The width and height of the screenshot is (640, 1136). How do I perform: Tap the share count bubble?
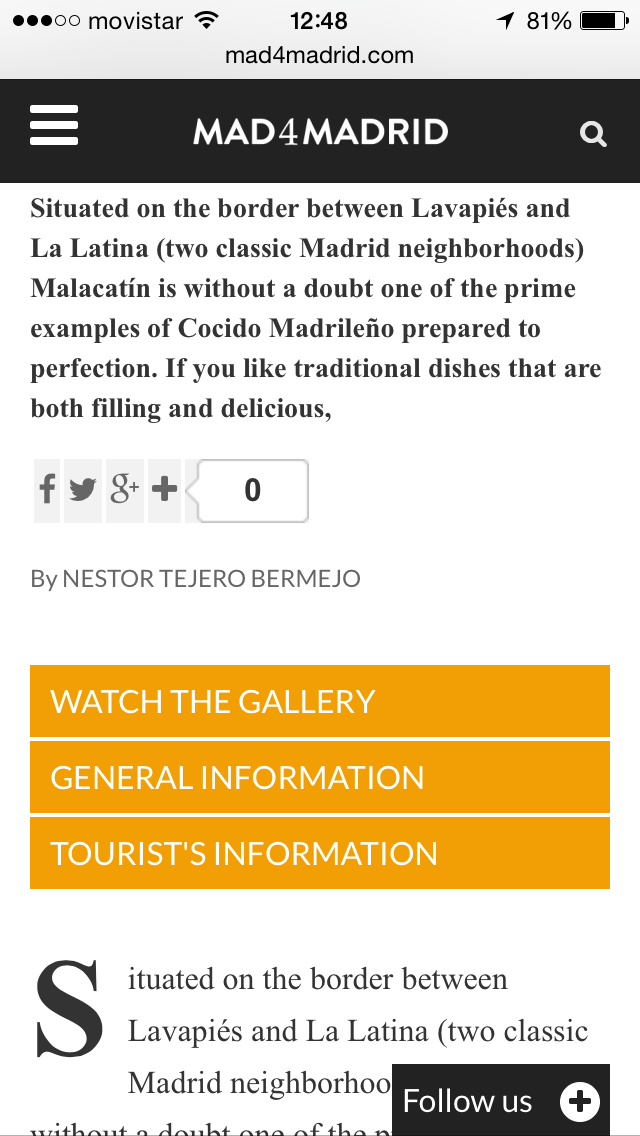point(253,490)
